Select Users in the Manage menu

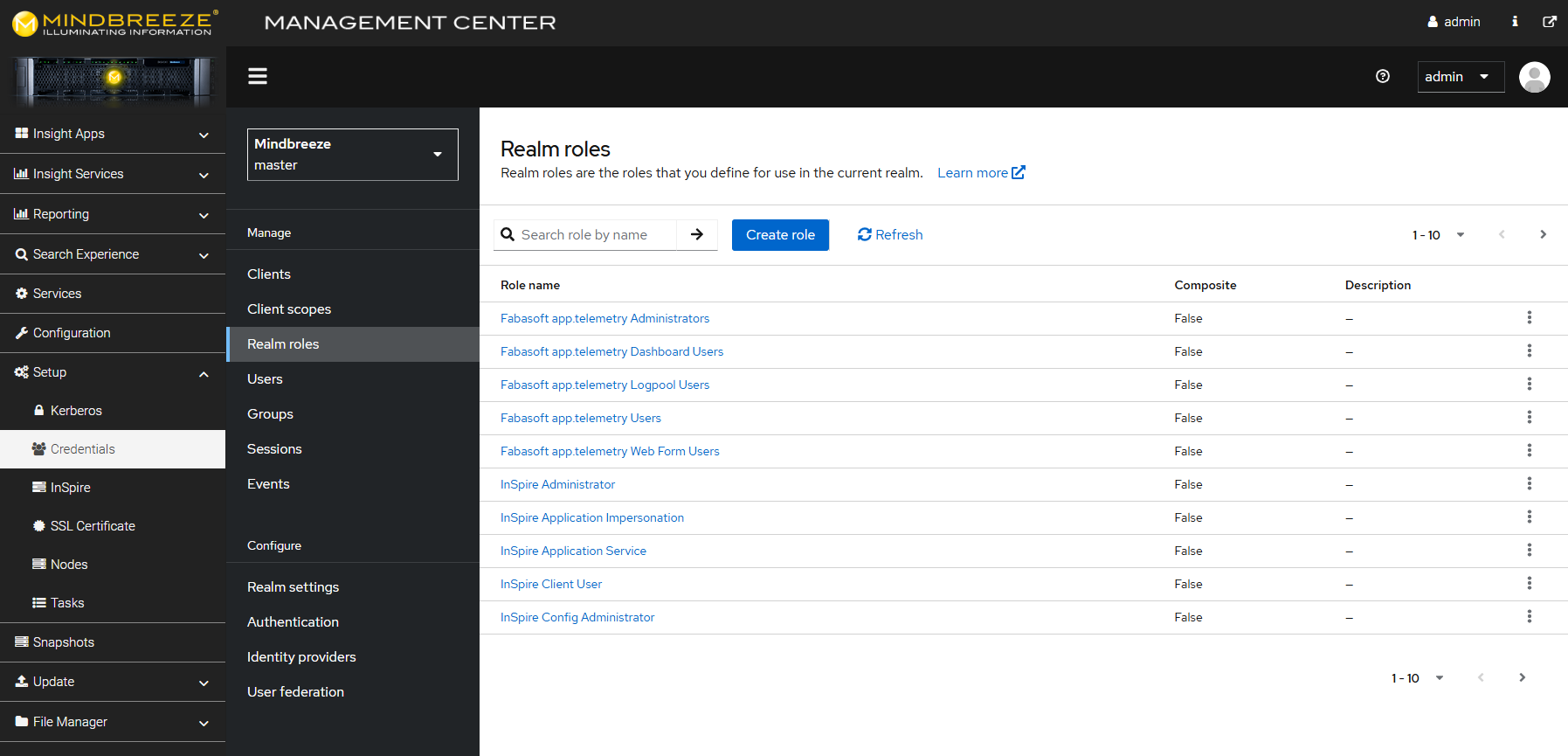point(265,379)
